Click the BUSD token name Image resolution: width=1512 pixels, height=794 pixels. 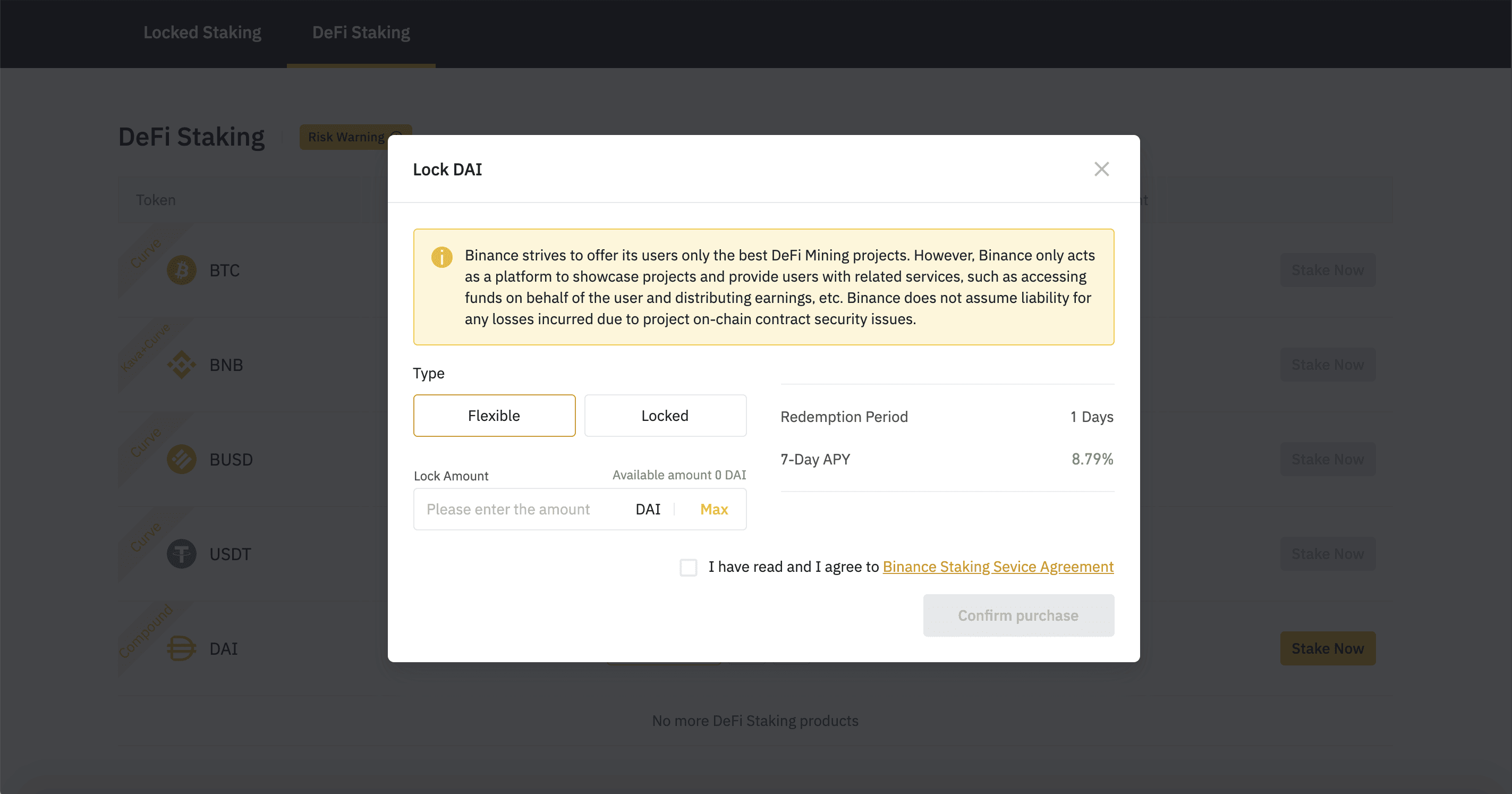tap(231, 459)
